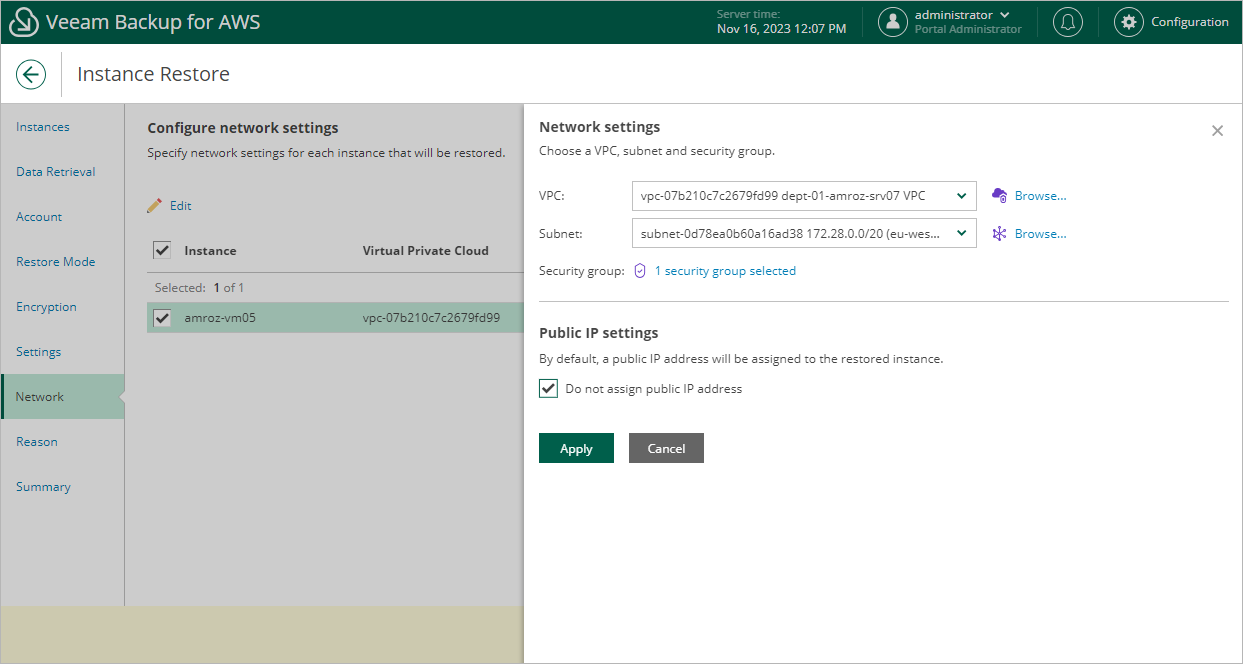Image resolution: width=1243 pixels, height=664 pixels.
Task: Go to the Instances step
Action: point(43,127)
